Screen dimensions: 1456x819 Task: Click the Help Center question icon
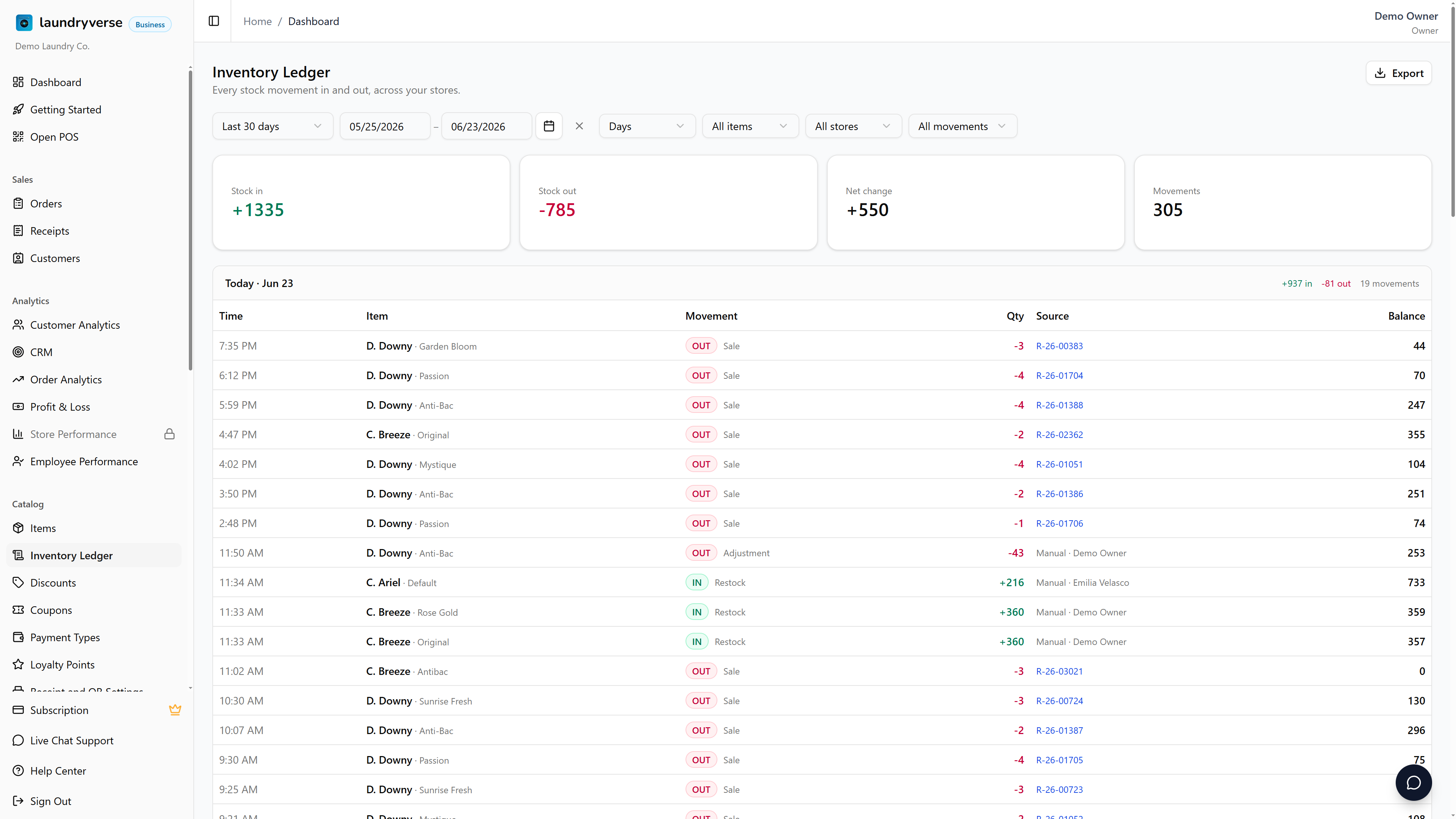18,770
